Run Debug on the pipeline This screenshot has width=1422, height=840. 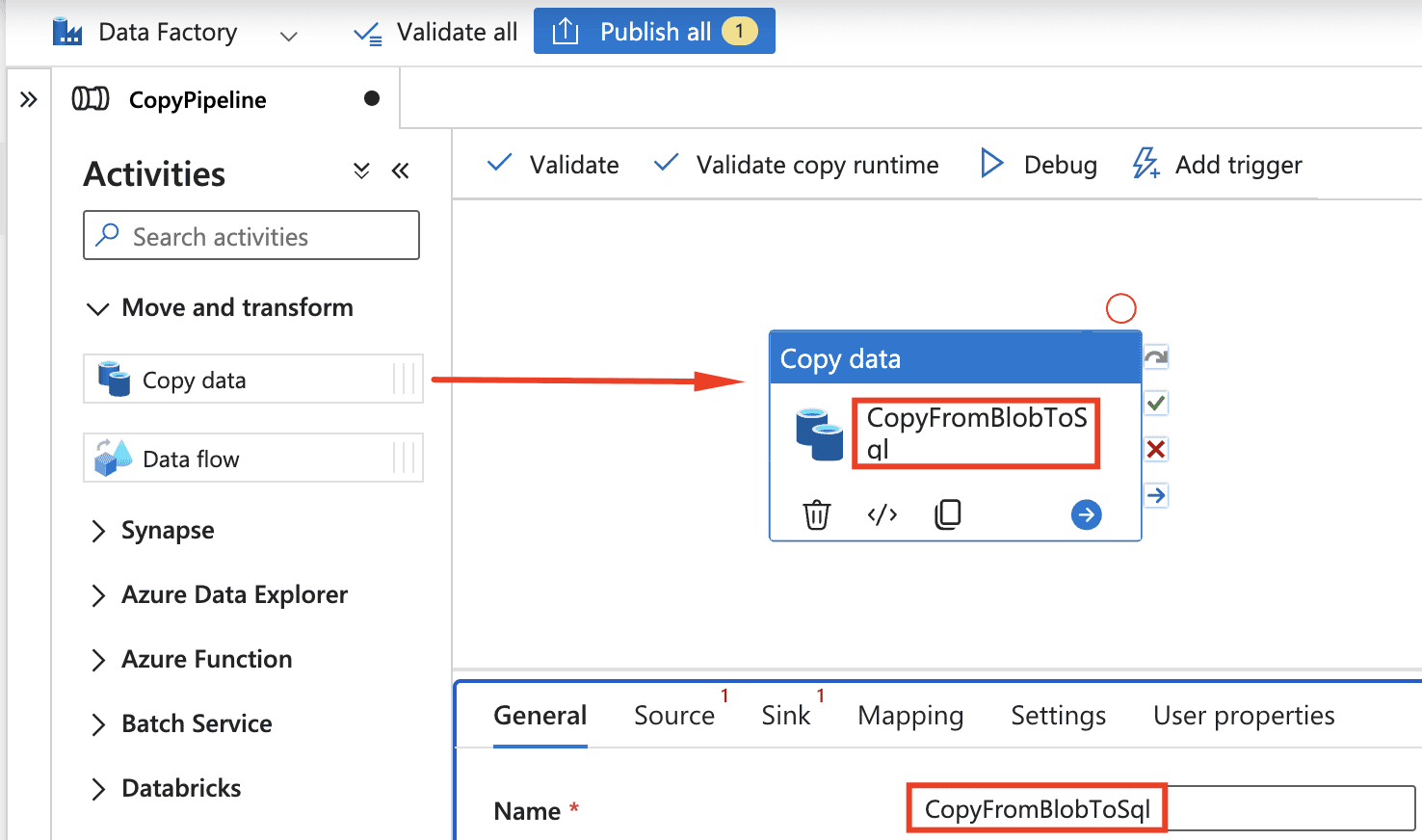click(1039, 165)
